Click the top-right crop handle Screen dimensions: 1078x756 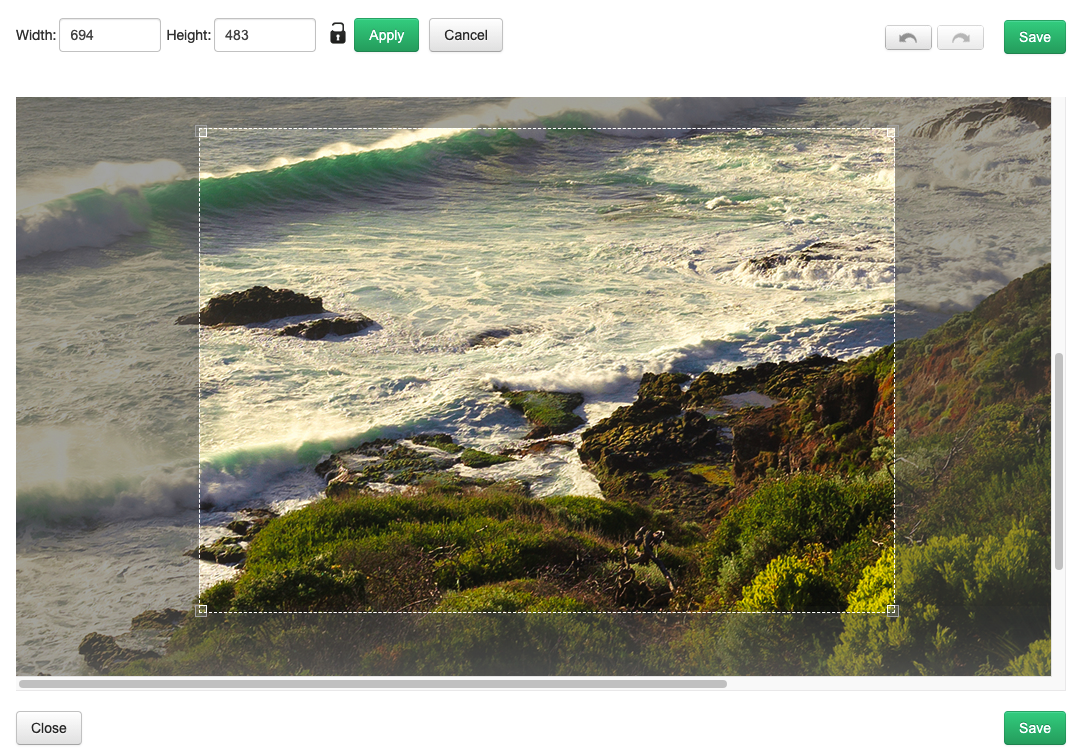[x=892, y=132]
